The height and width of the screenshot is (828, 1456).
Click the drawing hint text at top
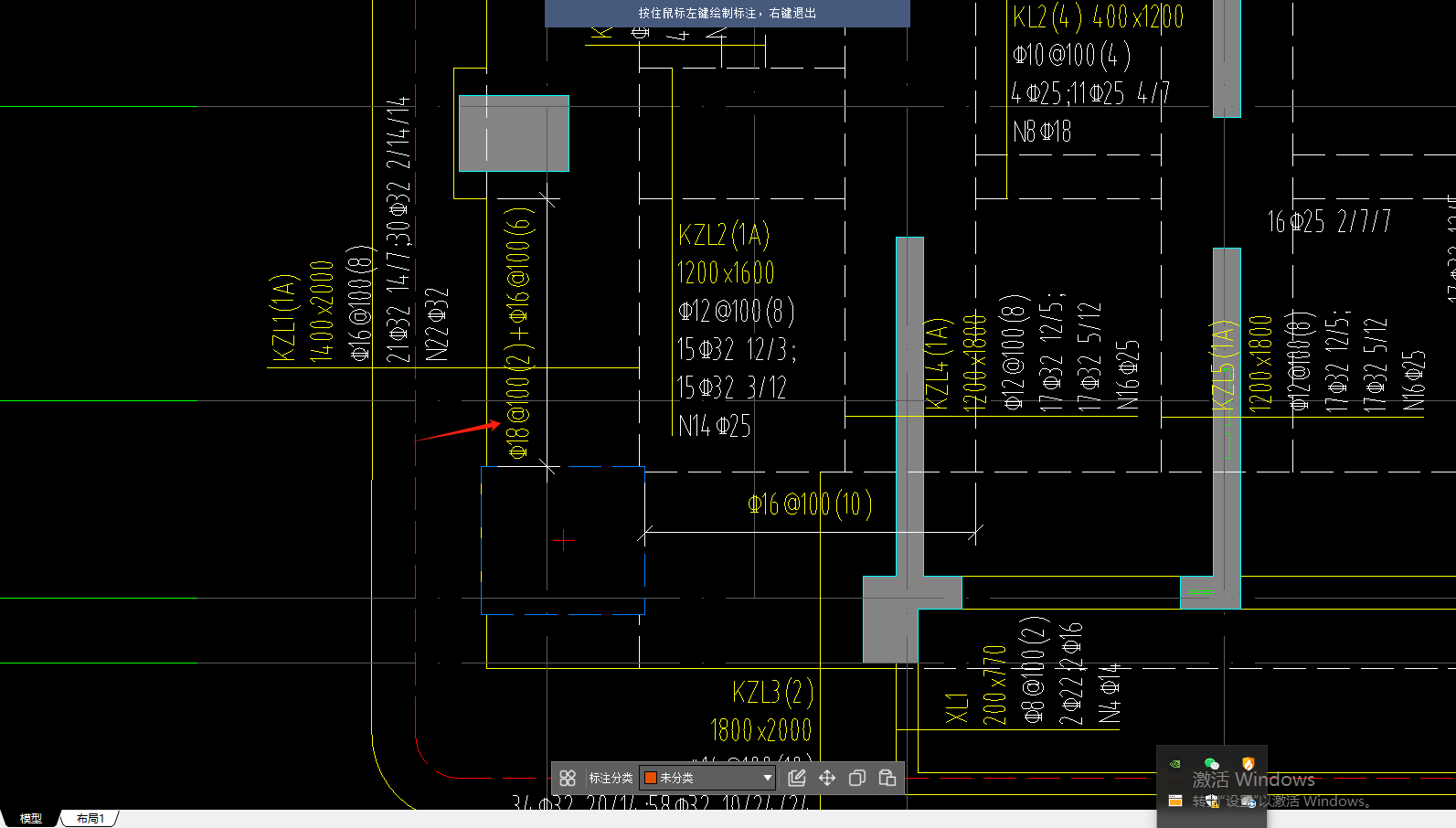tap(728, 13)
